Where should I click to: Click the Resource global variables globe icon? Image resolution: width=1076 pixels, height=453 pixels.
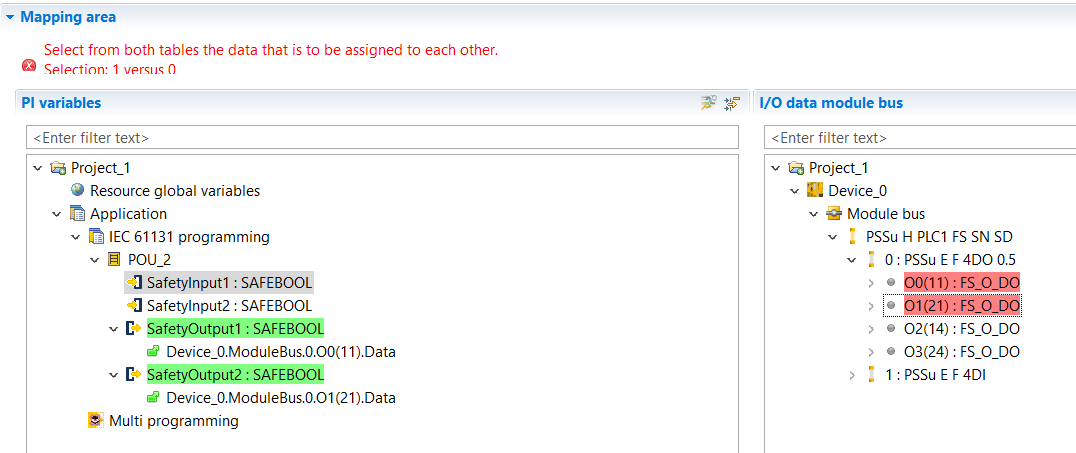click(x=78, y=190)
